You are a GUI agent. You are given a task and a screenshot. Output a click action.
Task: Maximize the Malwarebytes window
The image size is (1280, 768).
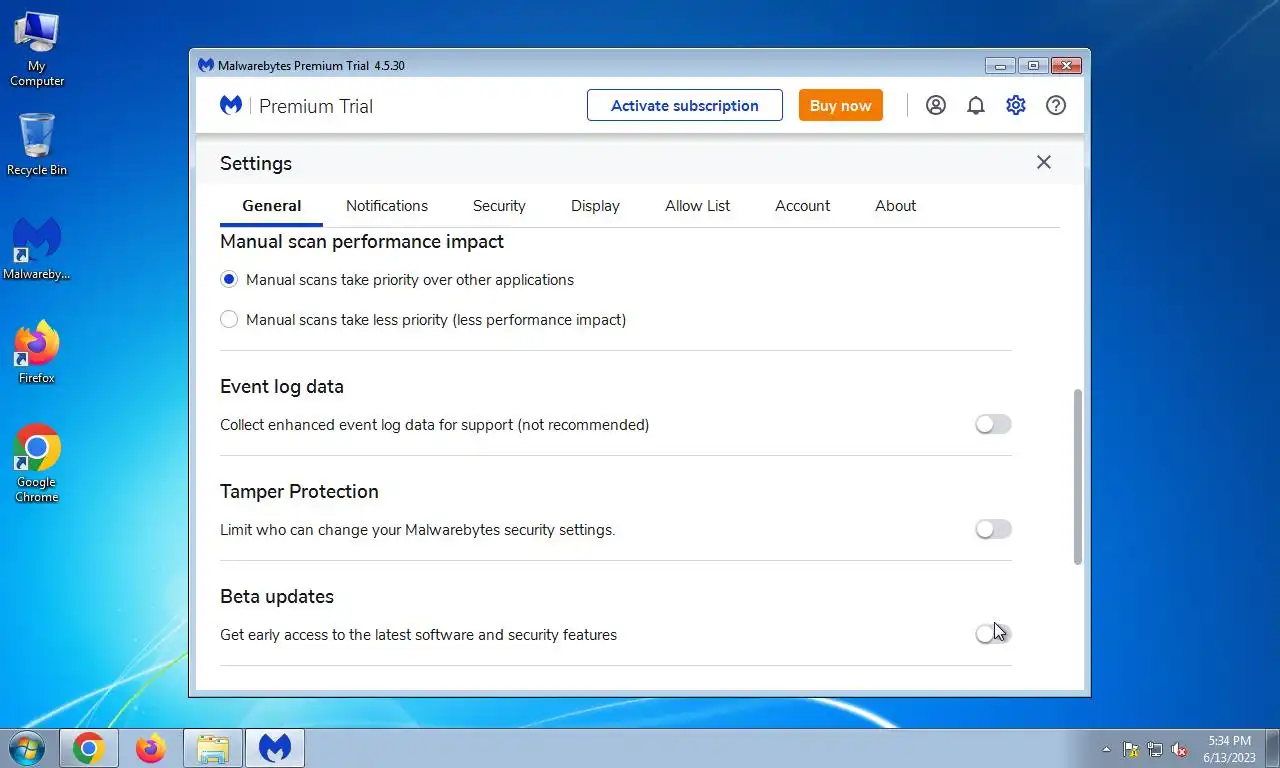[x=1033, y=66]
